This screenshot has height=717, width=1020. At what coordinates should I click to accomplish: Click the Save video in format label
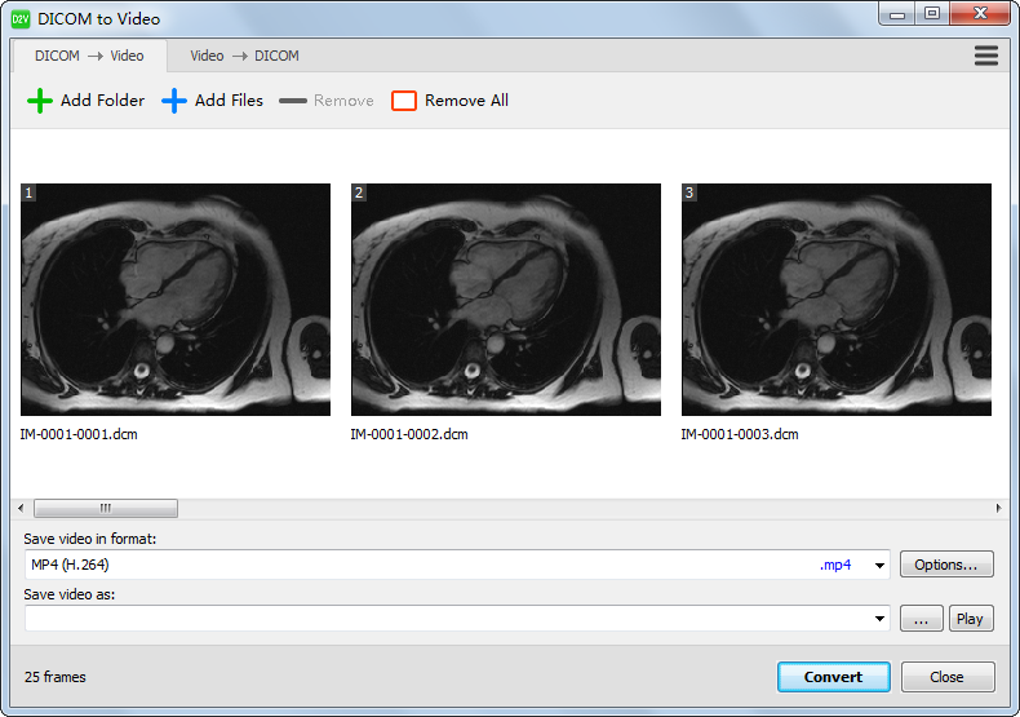(x=90, y=539)
